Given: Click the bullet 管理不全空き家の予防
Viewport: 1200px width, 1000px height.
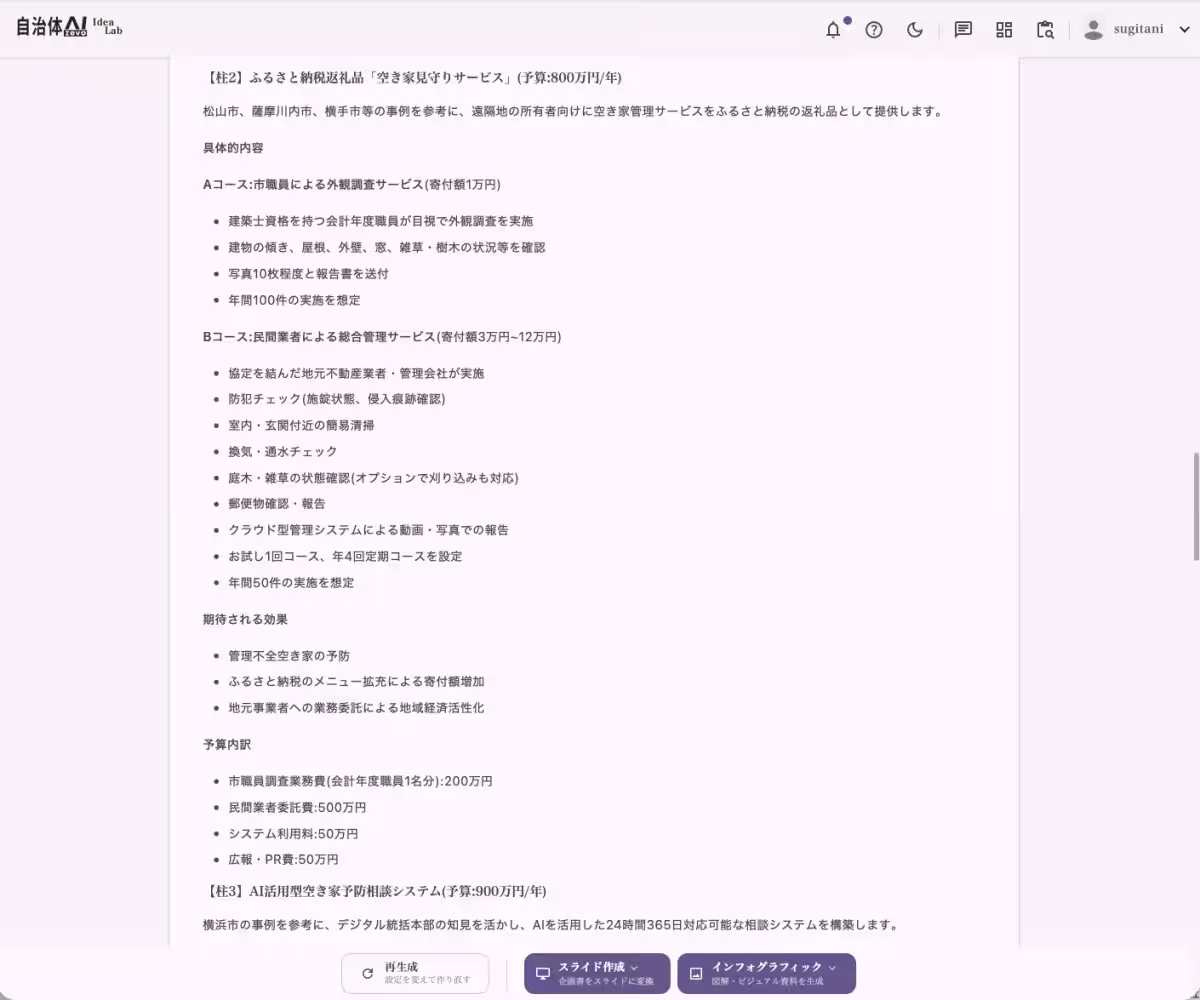Looking at the screenshot, I should (289, 656).
